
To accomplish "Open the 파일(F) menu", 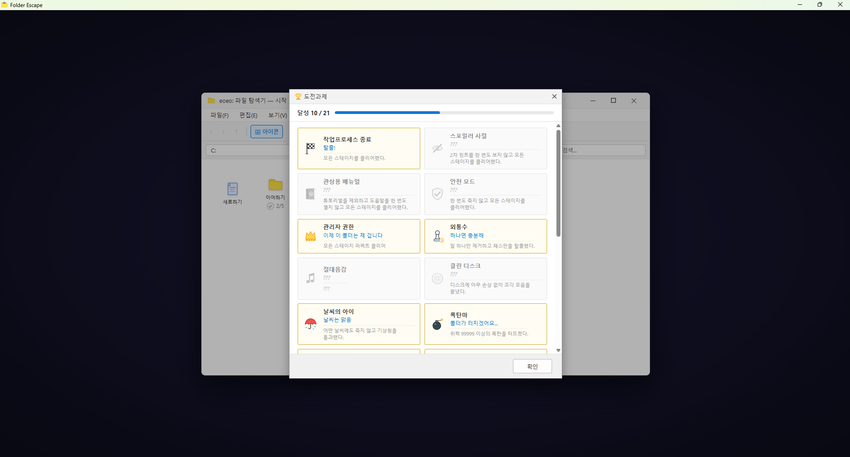I will (x=220, y=115).
